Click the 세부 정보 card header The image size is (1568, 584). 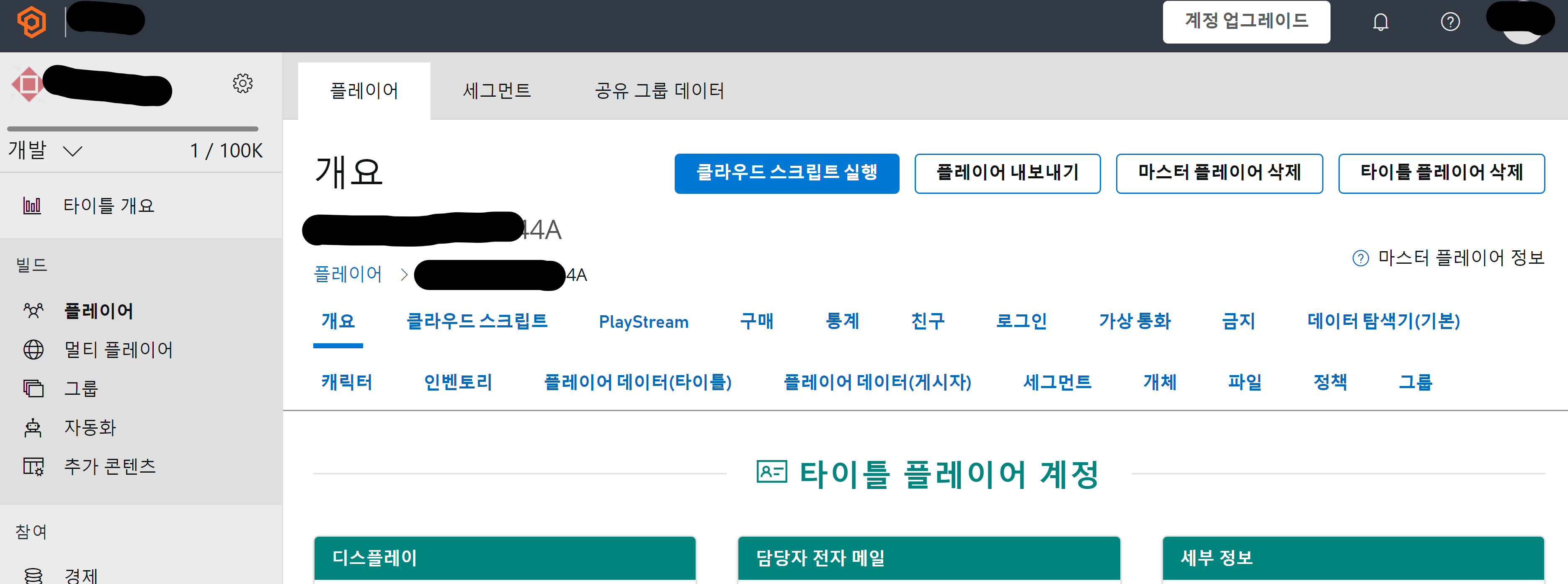(1353, 558)
